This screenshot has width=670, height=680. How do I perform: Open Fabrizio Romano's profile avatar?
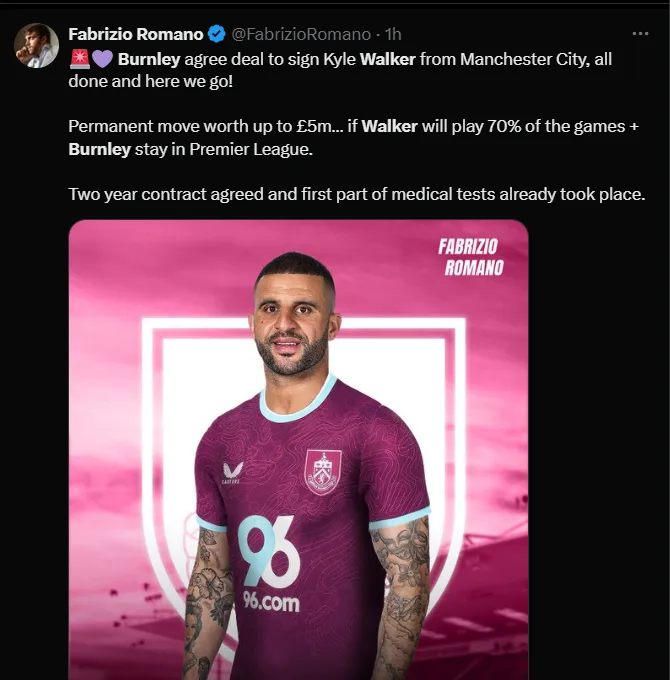tap(36, 45)
